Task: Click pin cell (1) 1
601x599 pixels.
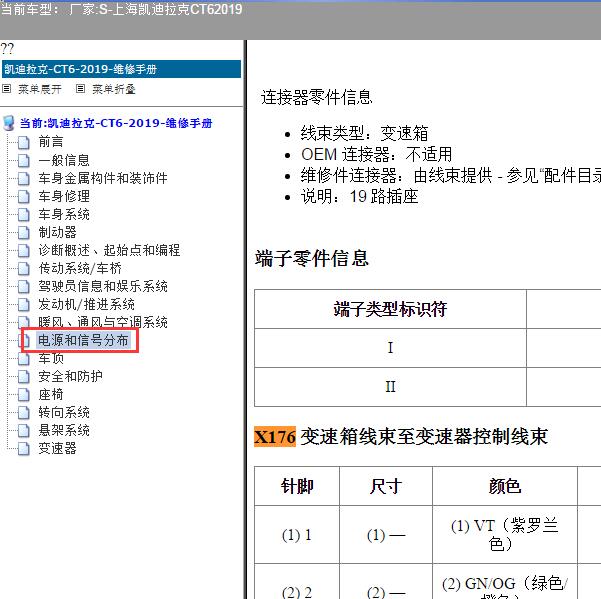Action: click(x=297, y=535)
